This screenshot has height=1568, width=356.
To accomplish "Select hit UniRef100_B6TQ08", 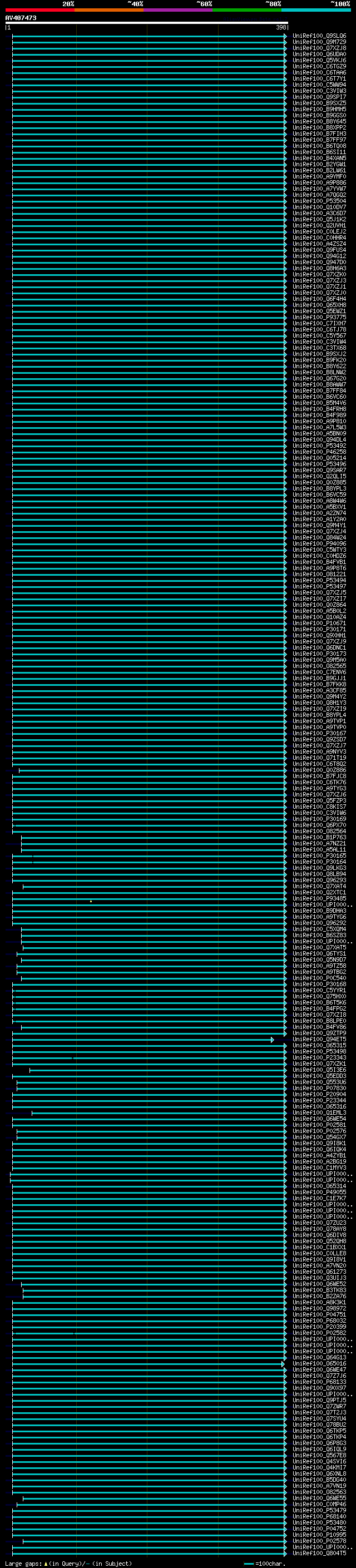I will pyautogui.click(x=319, y=146).
